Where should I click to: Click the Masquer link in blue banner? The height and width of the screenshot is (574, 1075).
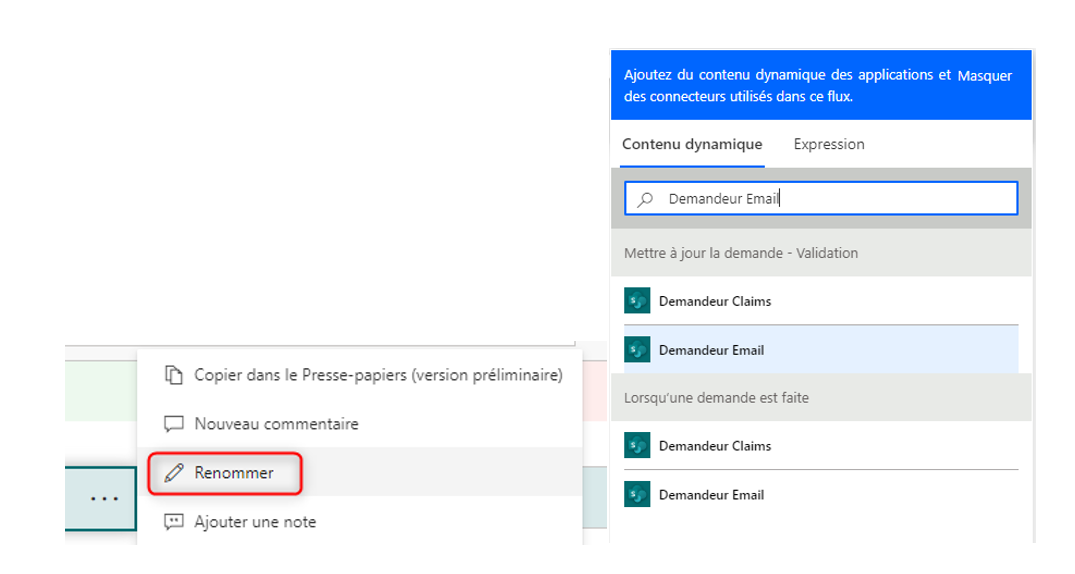point(985,75)
